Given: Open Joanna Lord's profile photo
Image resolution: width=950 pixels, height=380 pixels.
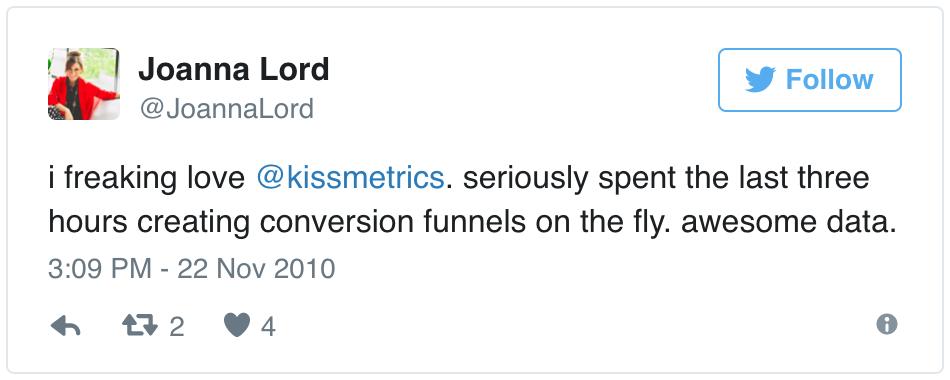Looking at the screenshot, I should tap(84, 84).
